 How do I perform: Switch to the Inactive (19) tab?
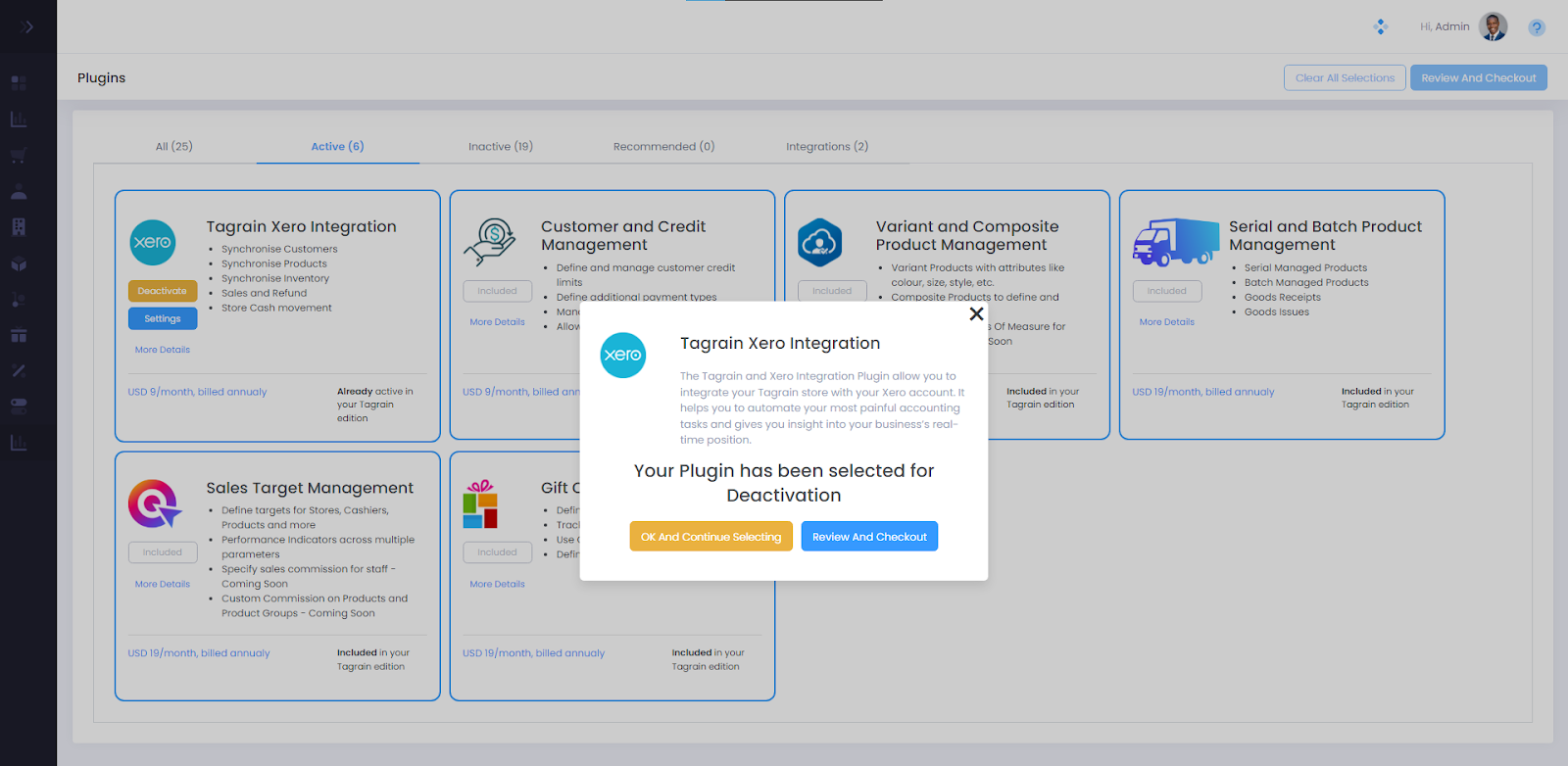501,146
